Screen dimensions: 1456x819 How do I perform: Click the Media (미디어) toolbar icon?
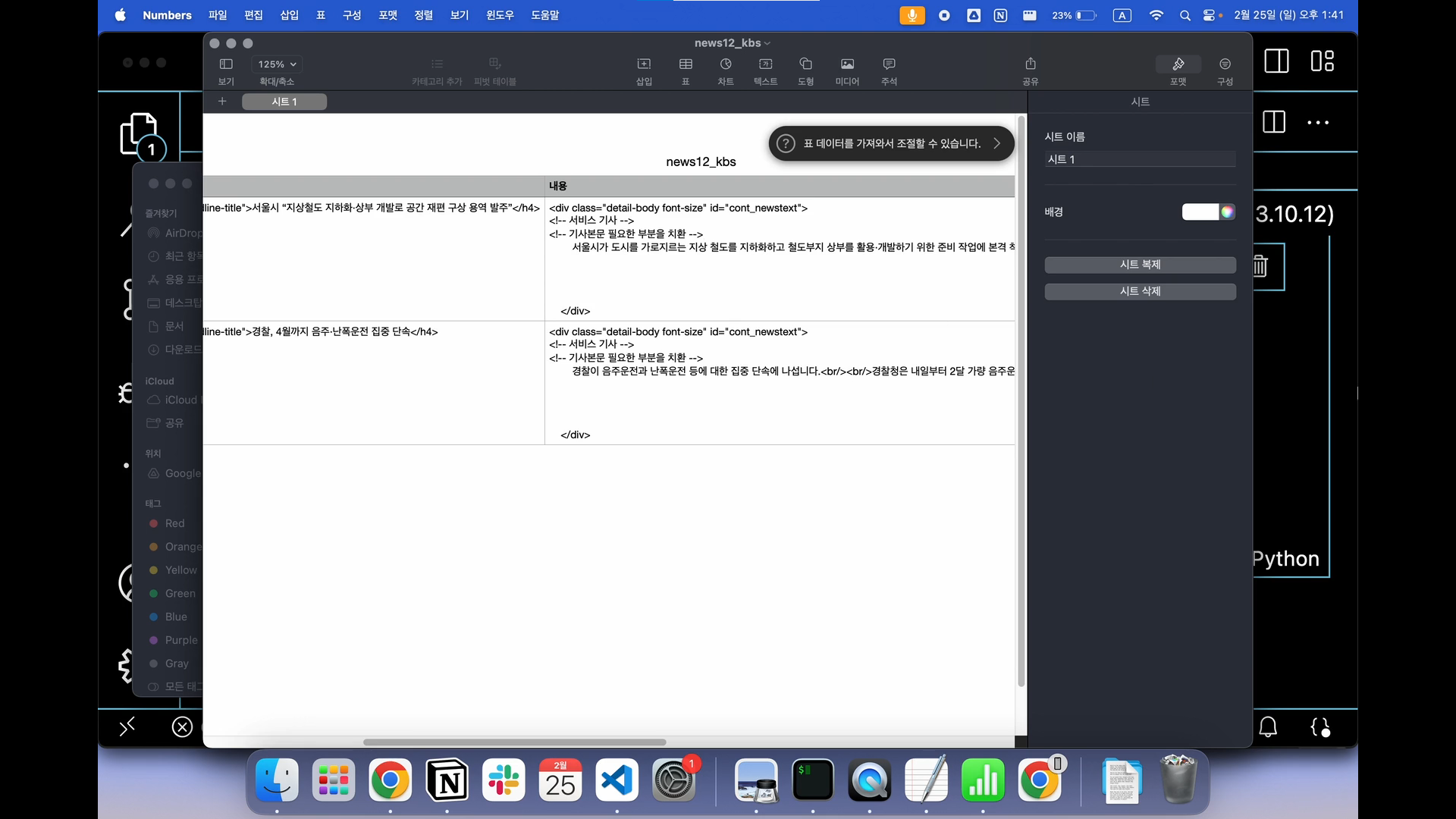pyautogui.click(x=847, y=64)
